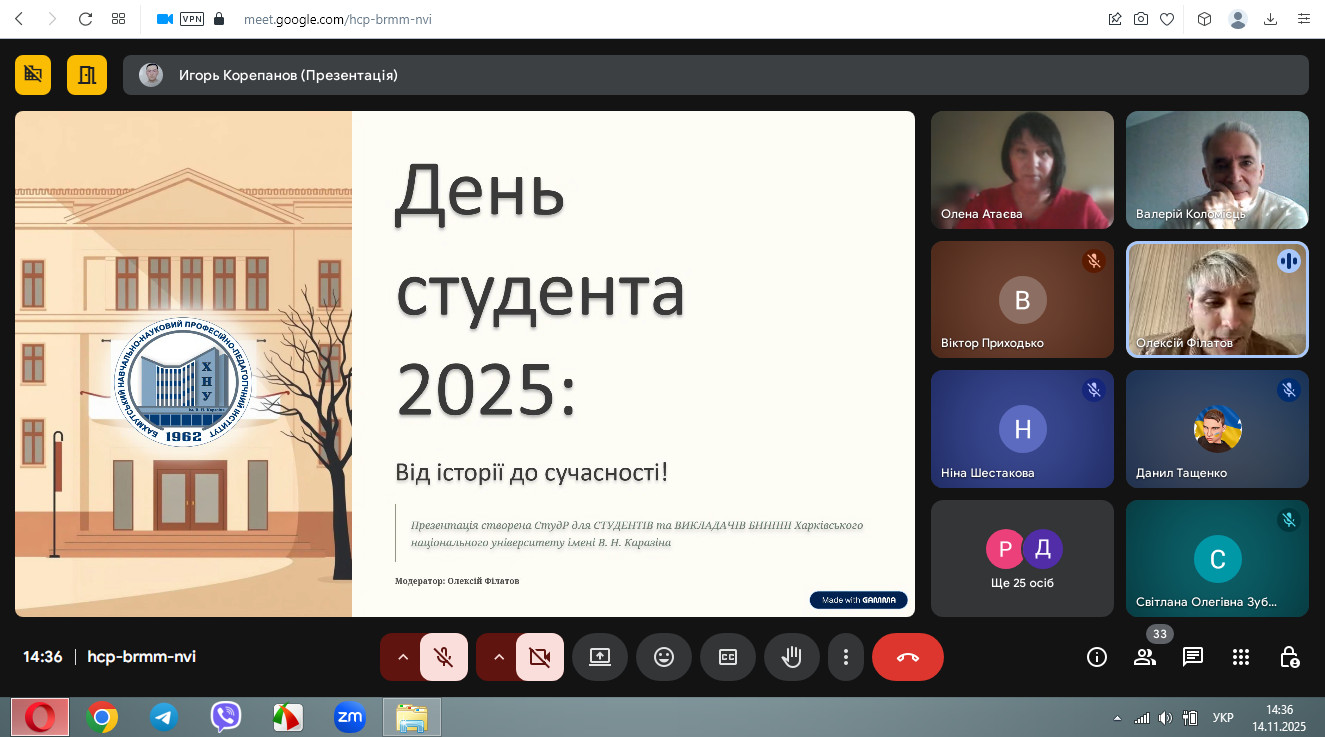The height and width of the screenshot is (737, 1325).
Task: Start screen sharing with Present button
Action: pos(600,657)
